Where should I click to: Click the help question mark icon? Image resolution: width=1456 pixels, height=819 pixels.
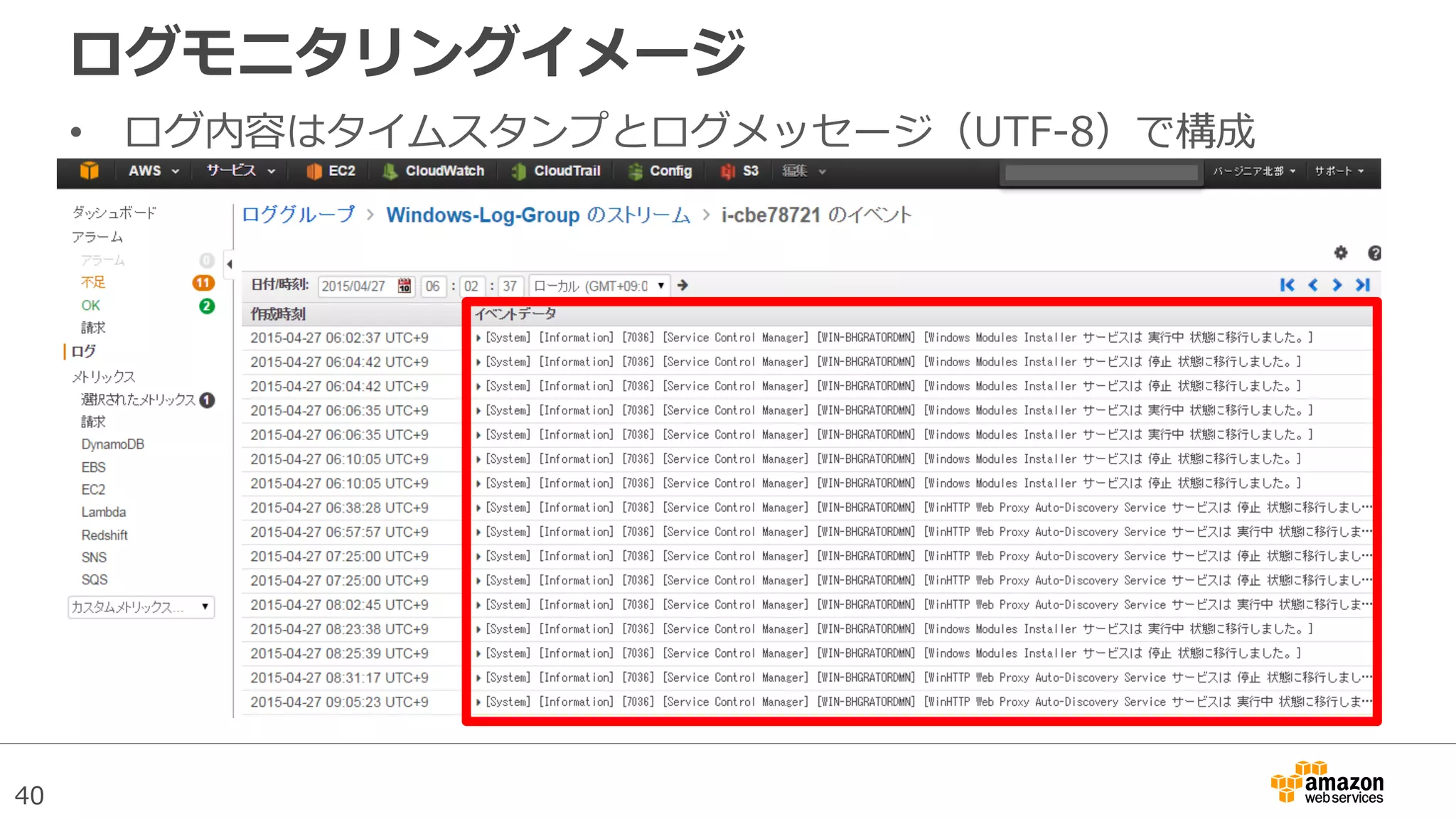[1374, 252]
